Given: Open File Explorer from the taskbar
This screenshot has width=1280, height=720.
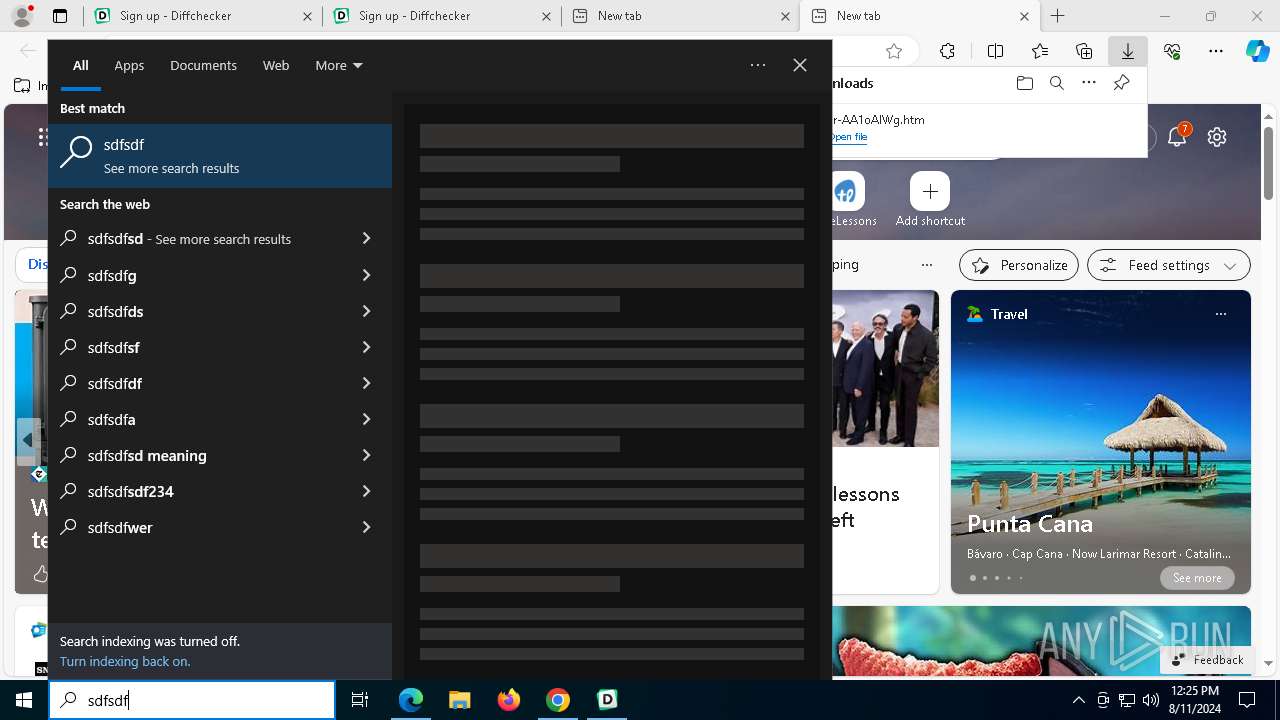Looking at the screenshot, I should (x=460, y=700).
